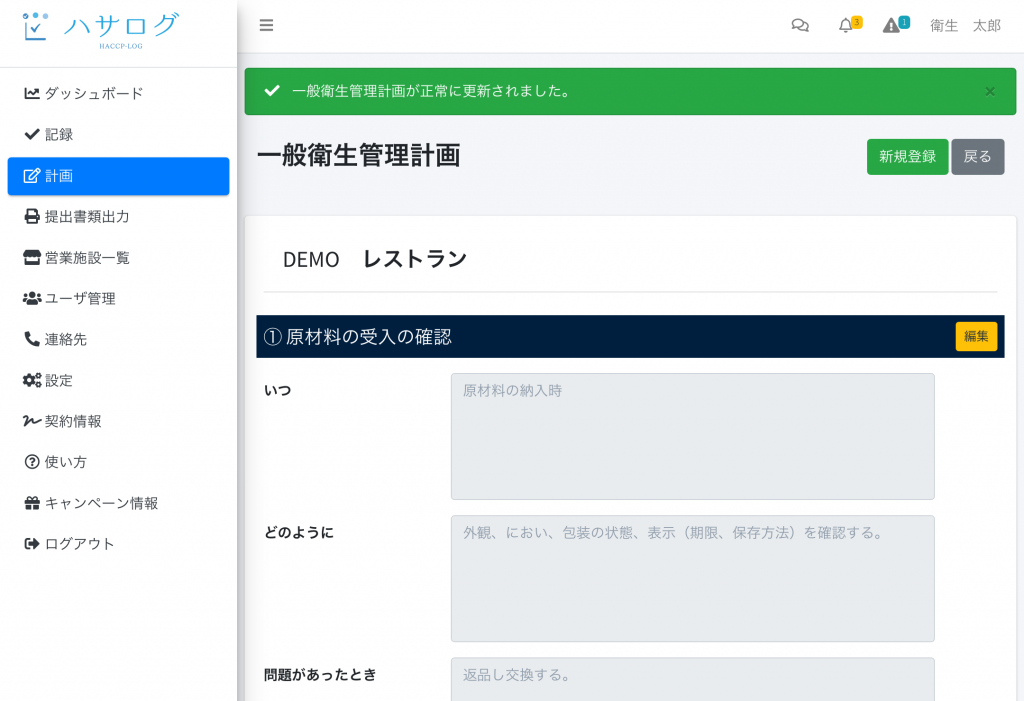
Task: Open 契約情報 menu item
Action: coord(118,421)
